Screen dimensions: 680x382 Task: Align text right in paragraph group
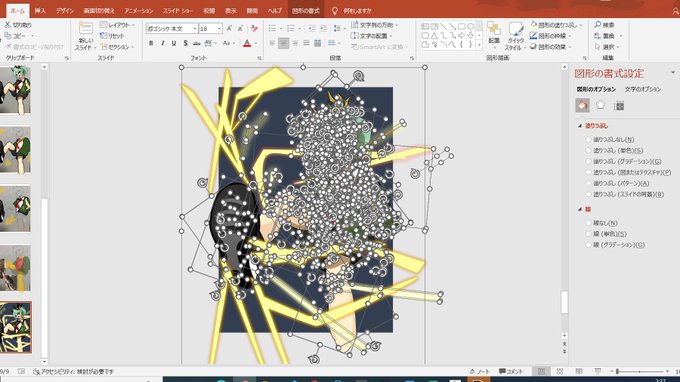click(295, 43)
